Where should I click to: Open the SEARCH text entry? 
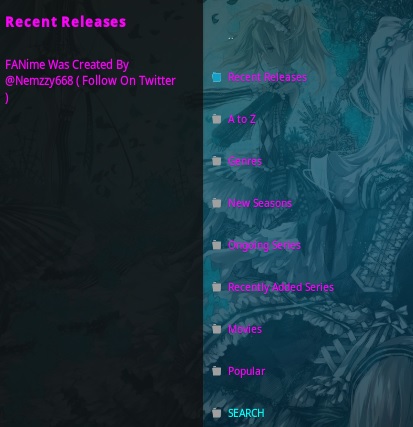click(x=246, y=413)
